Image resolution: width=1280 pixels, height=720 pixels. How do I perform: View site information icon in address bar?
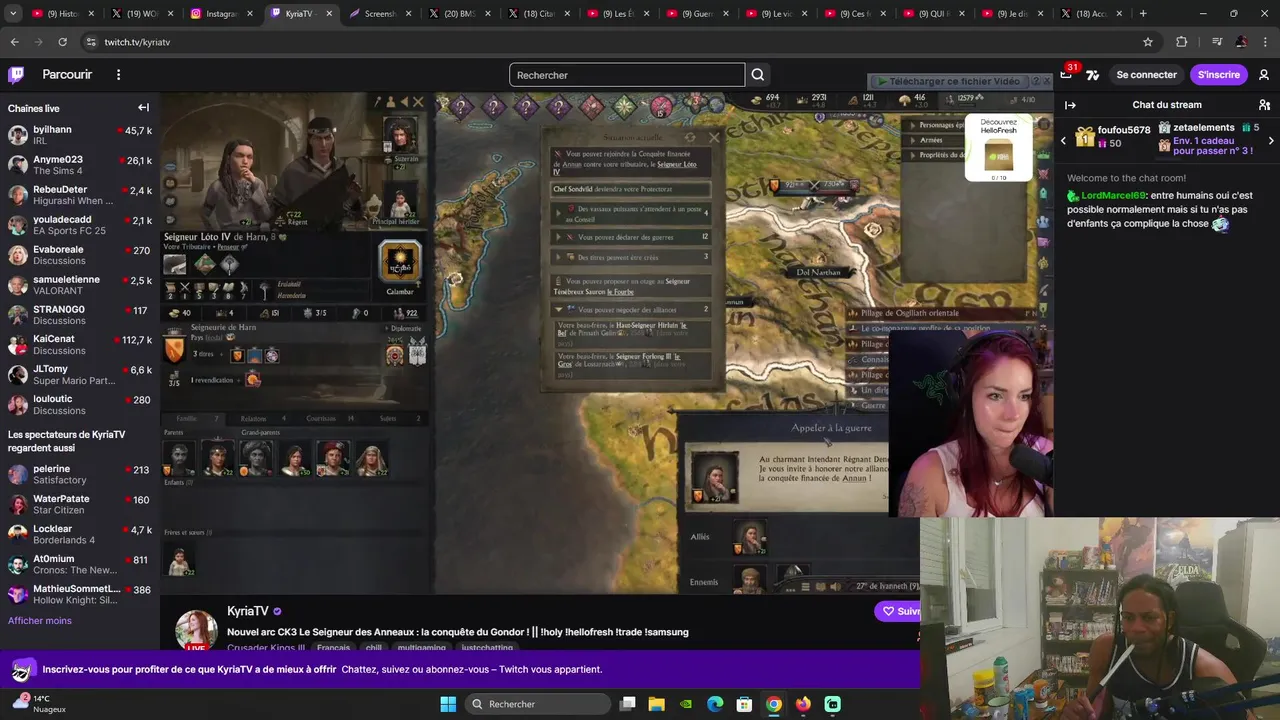[x=90, y=42]
